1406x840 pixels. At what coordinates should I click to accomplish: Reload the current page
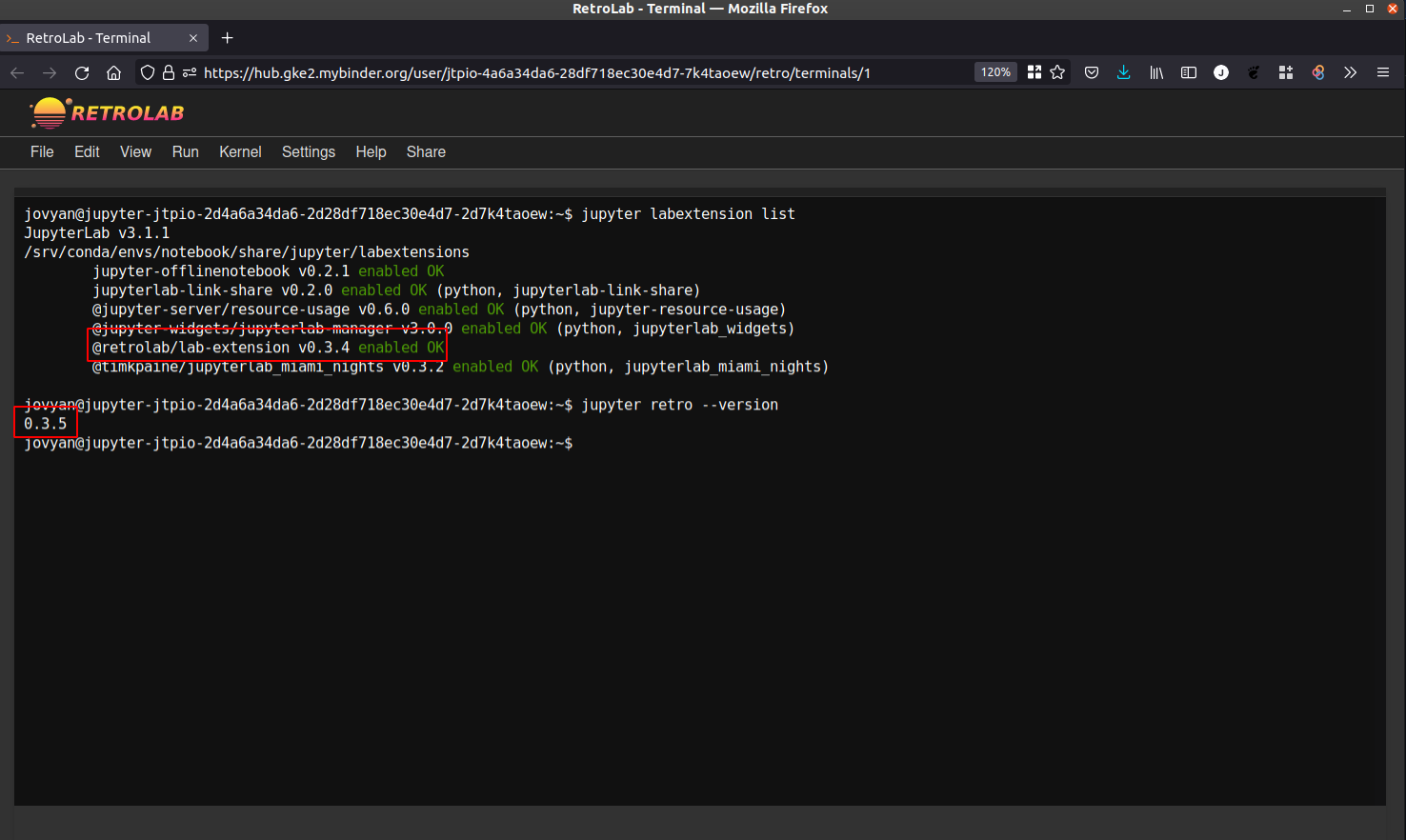tap(81, 72)
